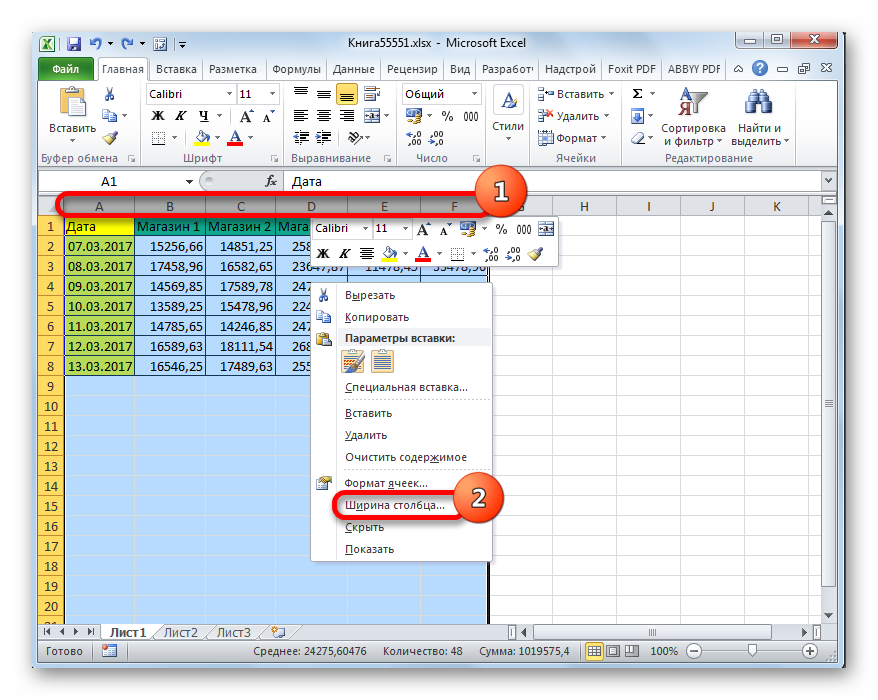Click the AutoSum sigma icon

[638, 94]
